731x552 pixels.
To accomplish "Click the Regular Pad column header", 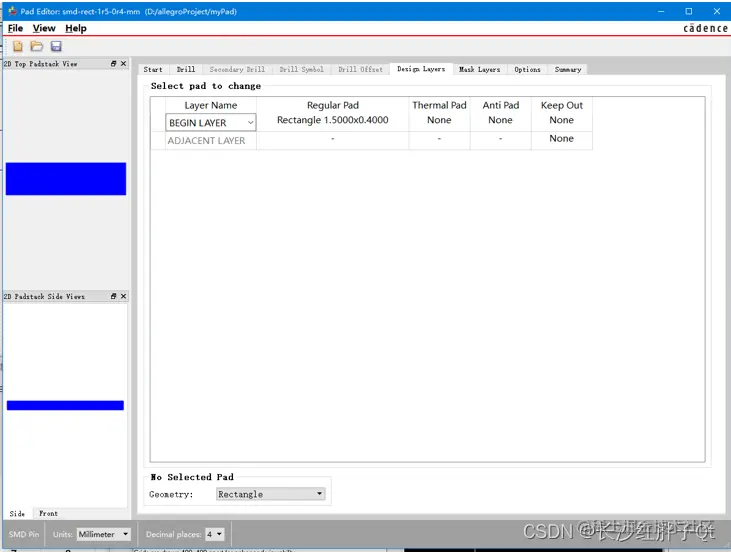I will click(332, 105).
